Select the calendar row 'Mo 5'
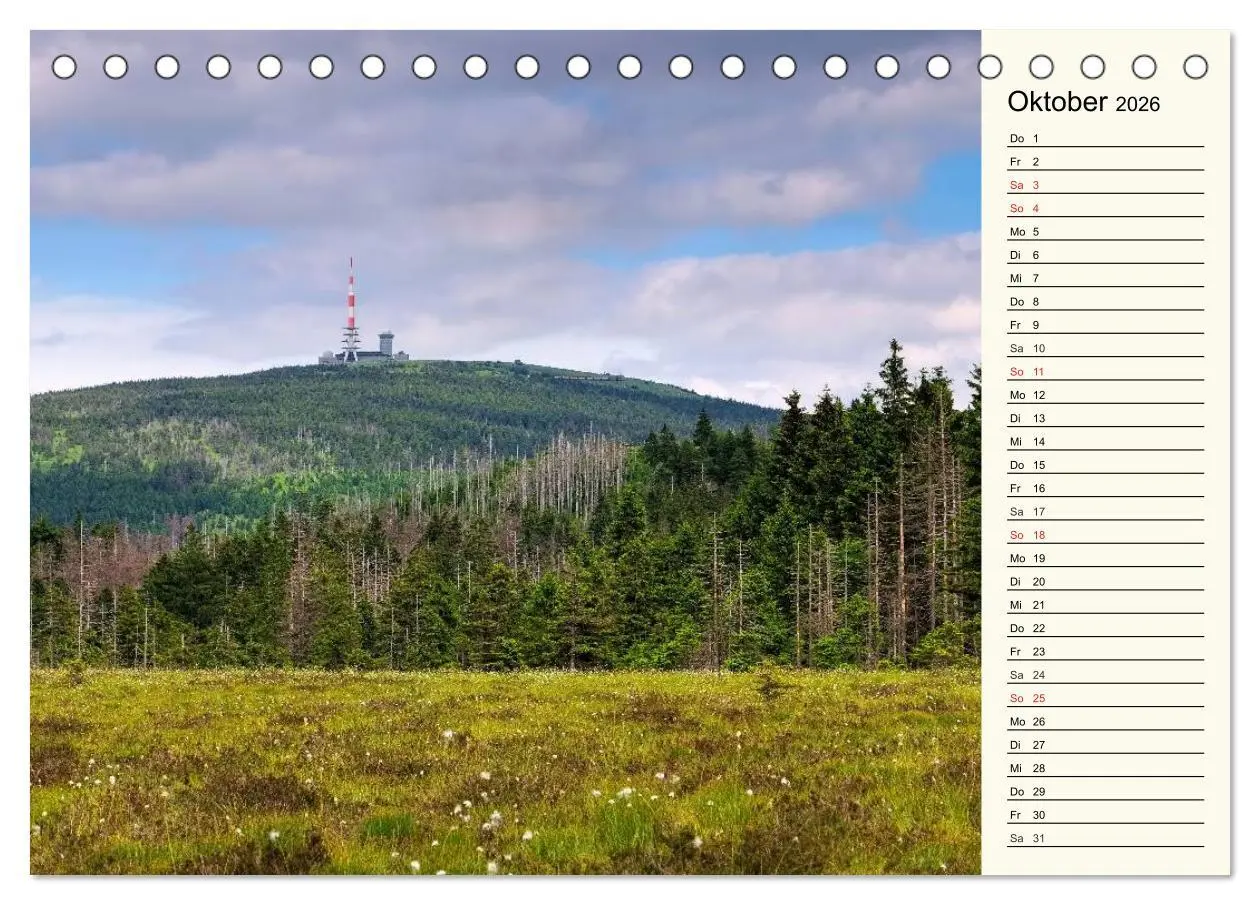The height and width of the screenshot is (905, 1260). point(1105,231)
